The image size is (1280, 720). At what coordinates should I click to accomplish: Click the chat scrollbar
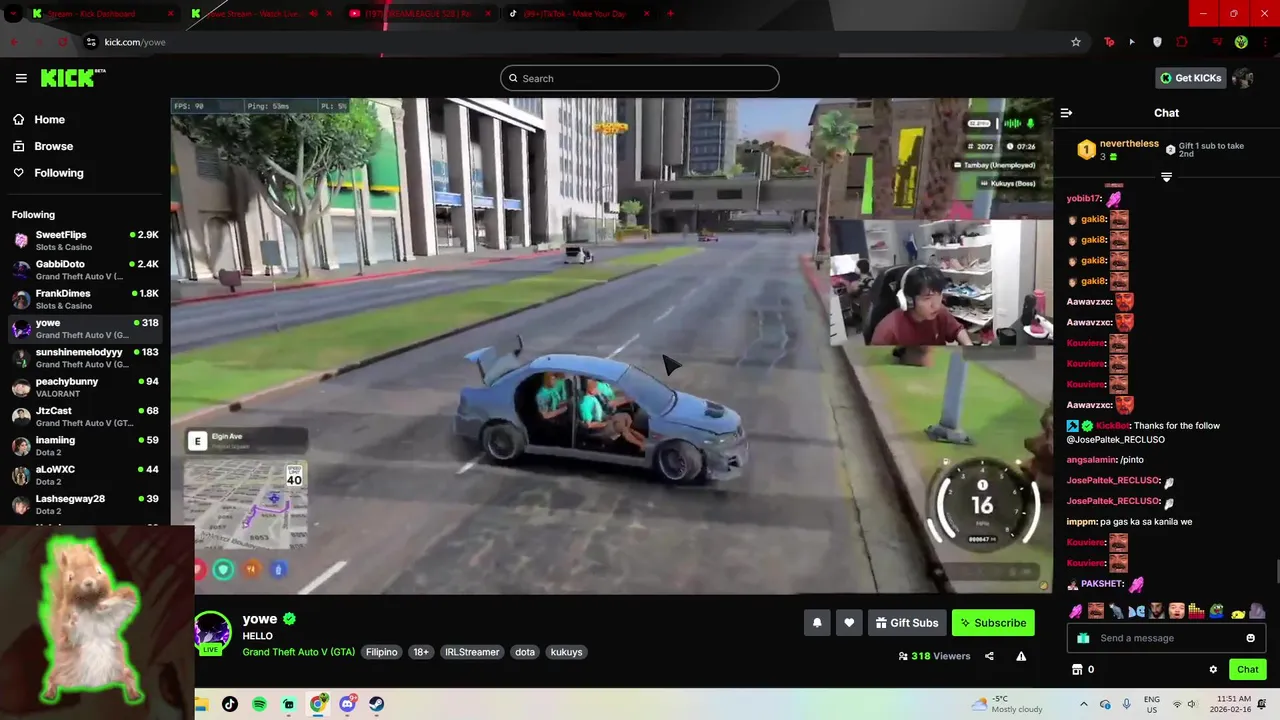1276,573
